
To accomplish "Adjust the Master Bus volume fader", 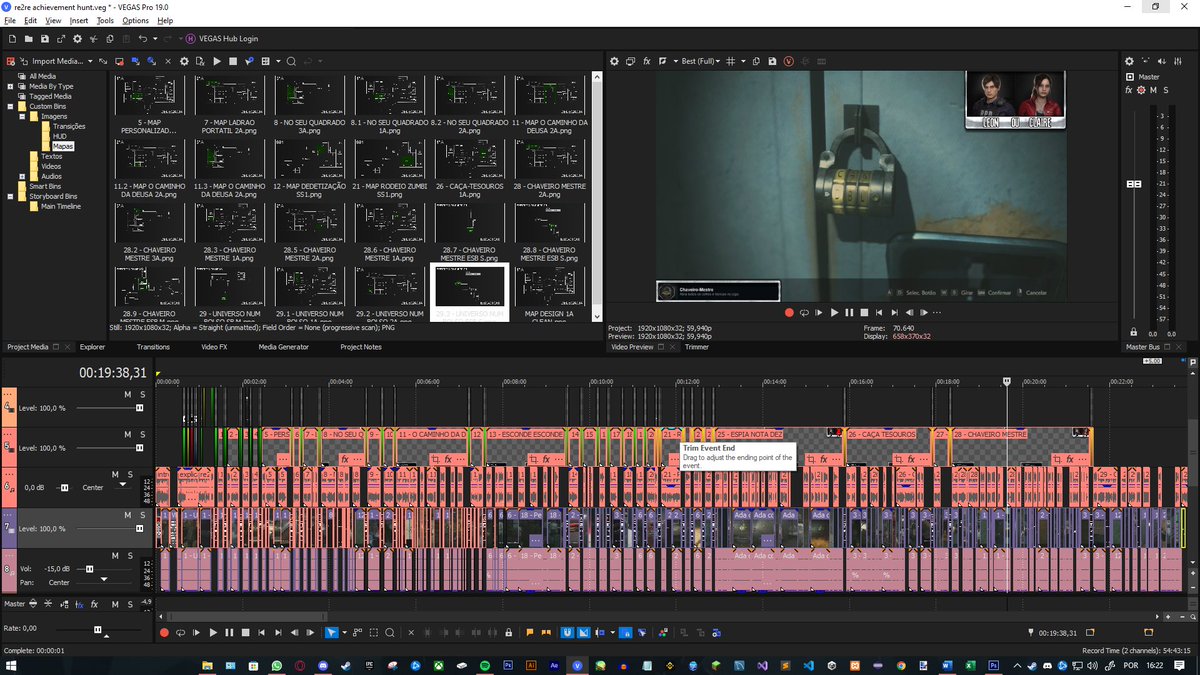I will click(x=1134, y=184).
